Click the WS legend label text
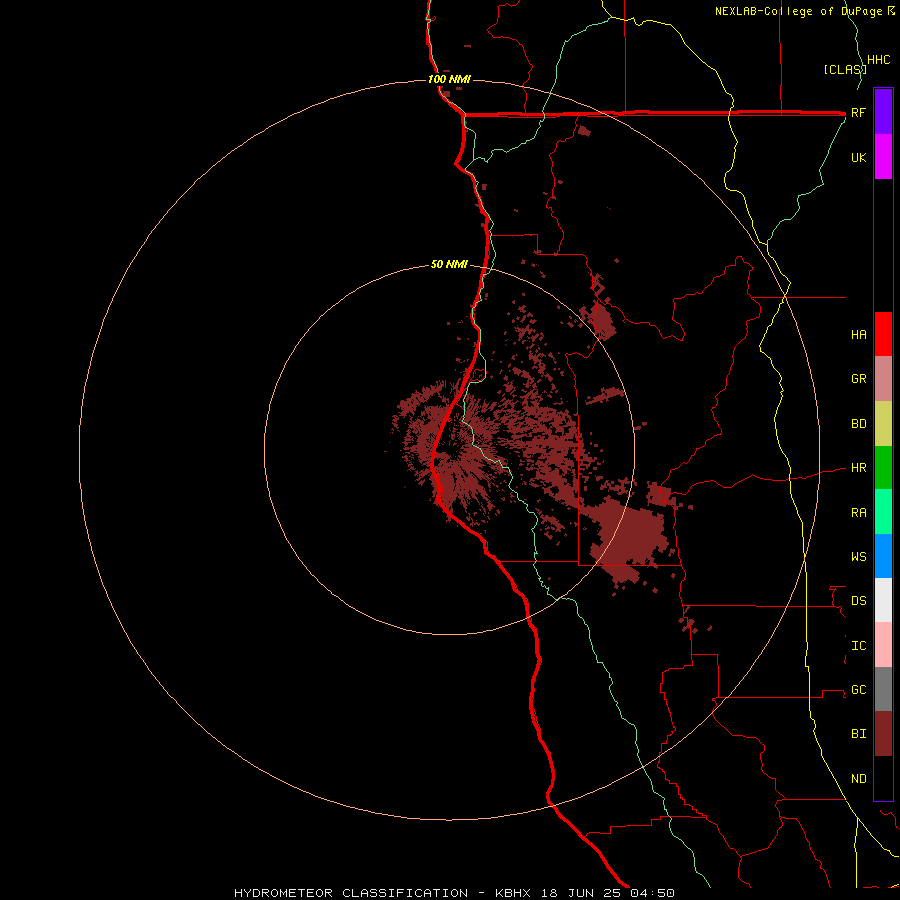Image resolution: width=900 pixels, height=900 pixels. [x=859, y=556]
